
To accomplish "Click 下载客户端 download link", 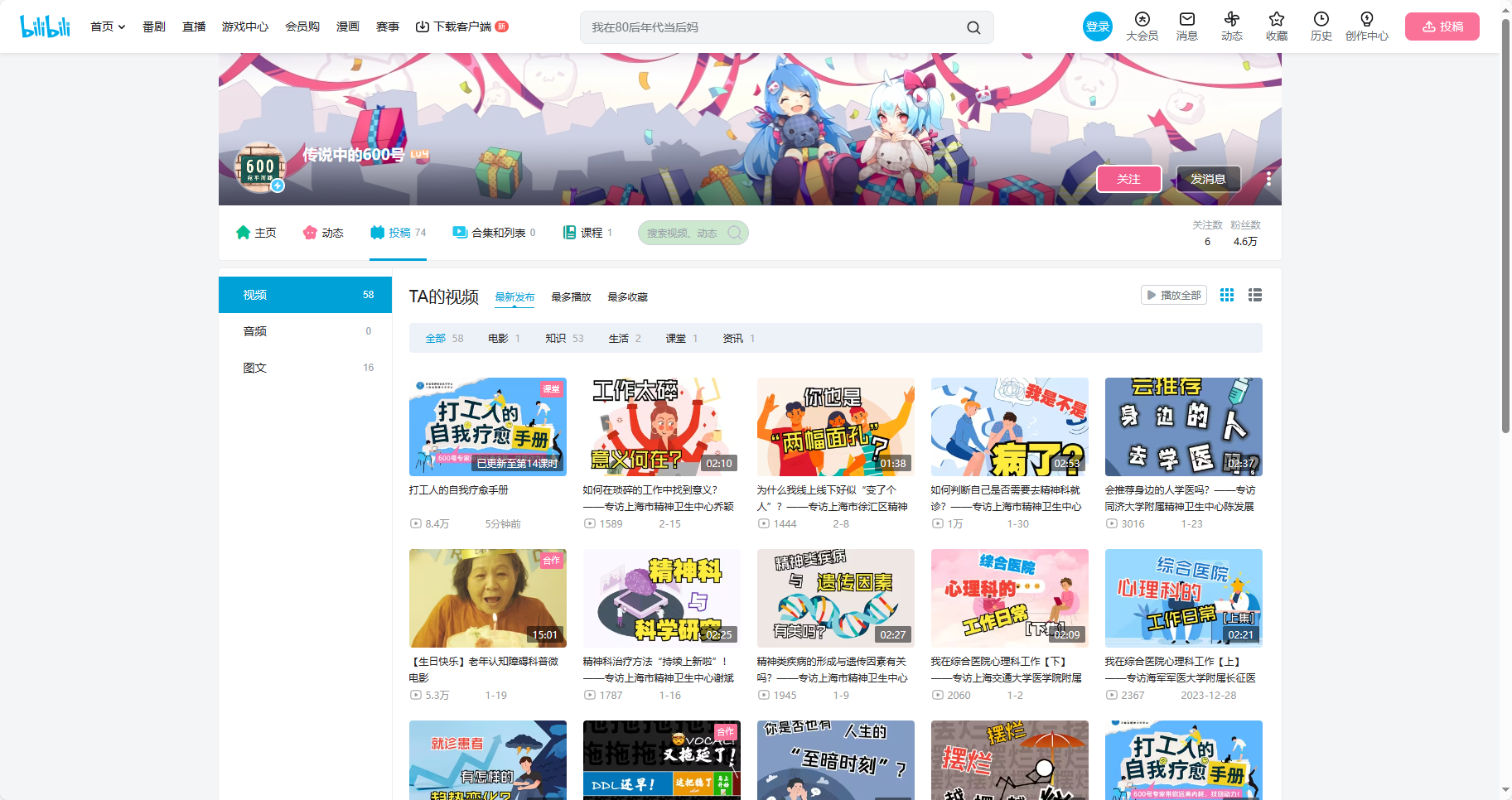I will [461, 27].
